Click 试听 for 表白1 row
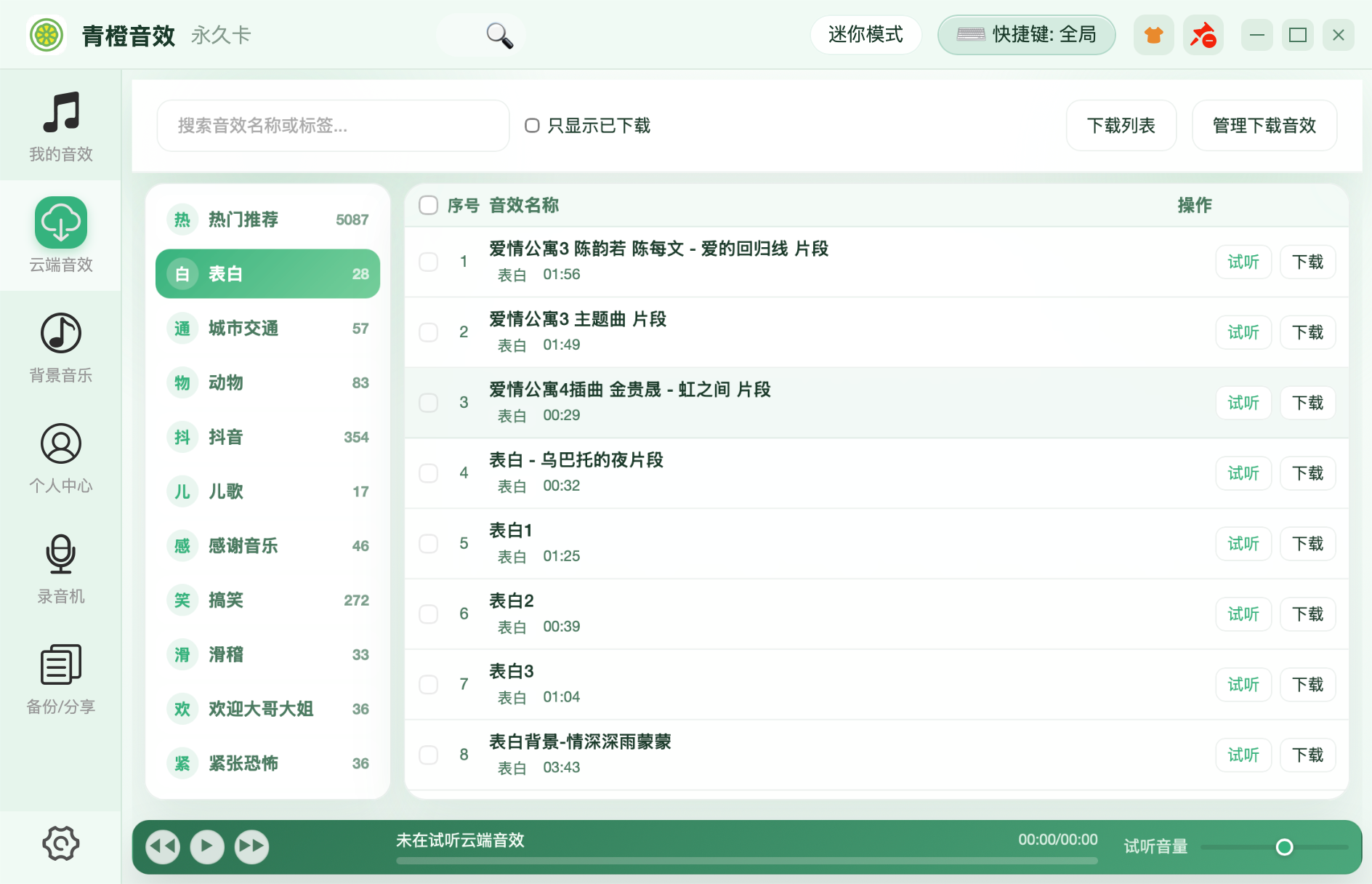 tap(1243, 544)
